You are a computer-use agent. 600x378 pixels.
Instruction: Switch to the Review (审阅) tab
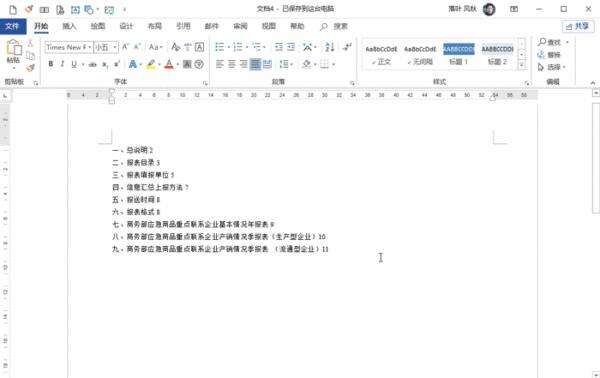coord(240,26)
